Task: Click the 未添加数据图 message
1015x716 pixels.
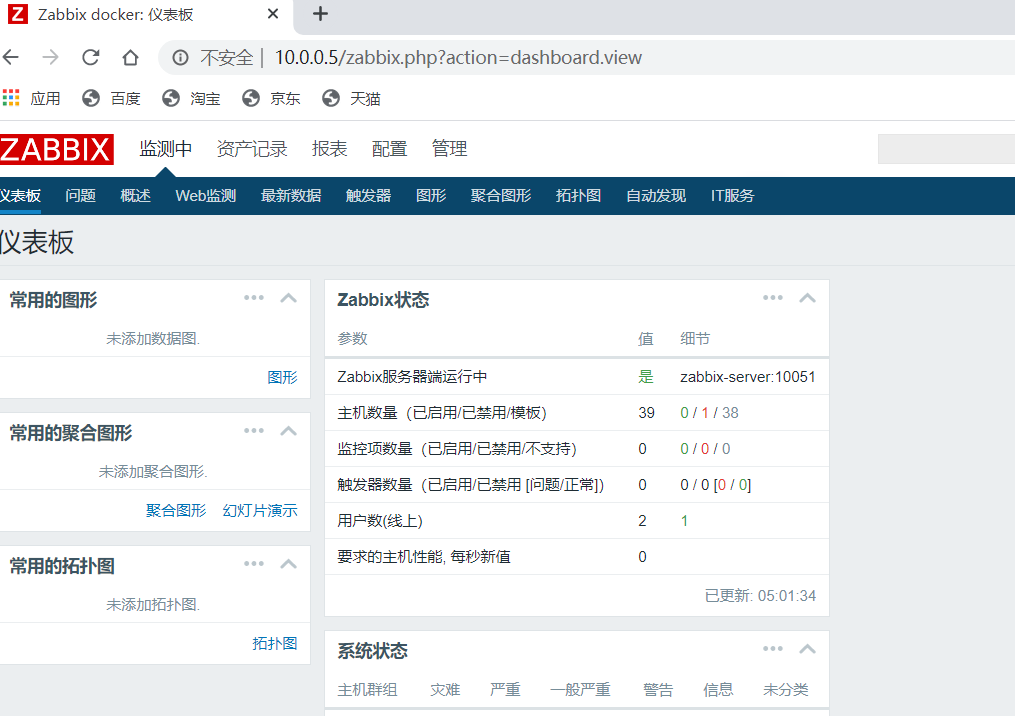Action: coord(153,339)
